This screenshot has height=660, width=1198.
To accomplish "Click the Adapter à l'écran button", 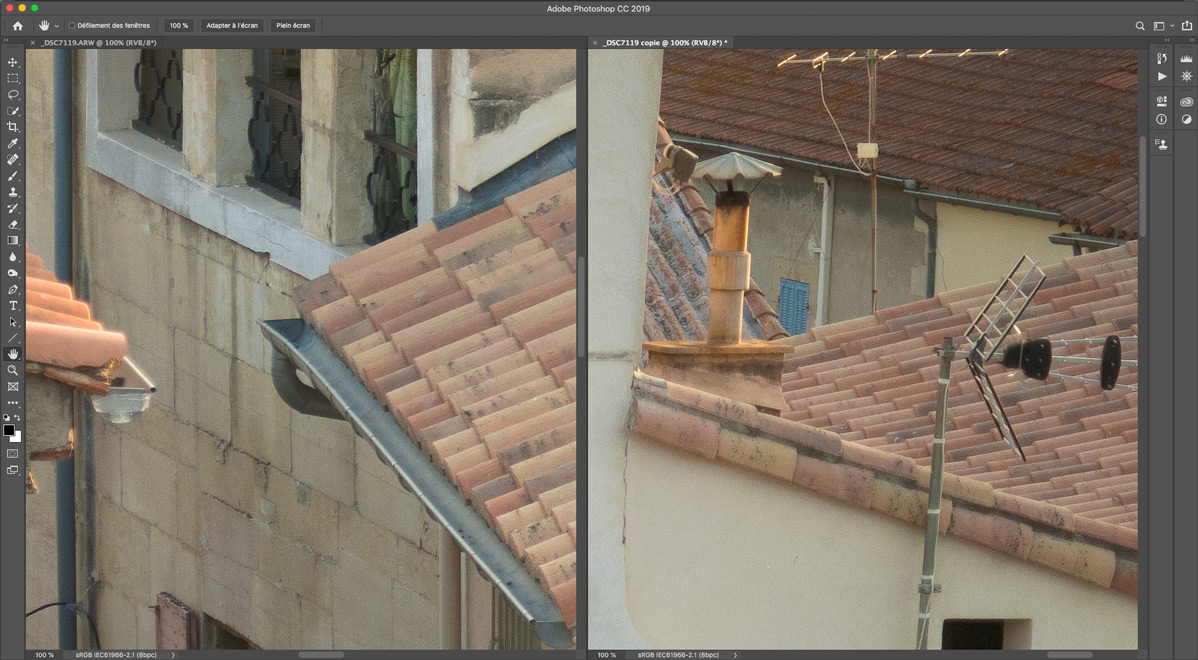I will pos(231,26).
